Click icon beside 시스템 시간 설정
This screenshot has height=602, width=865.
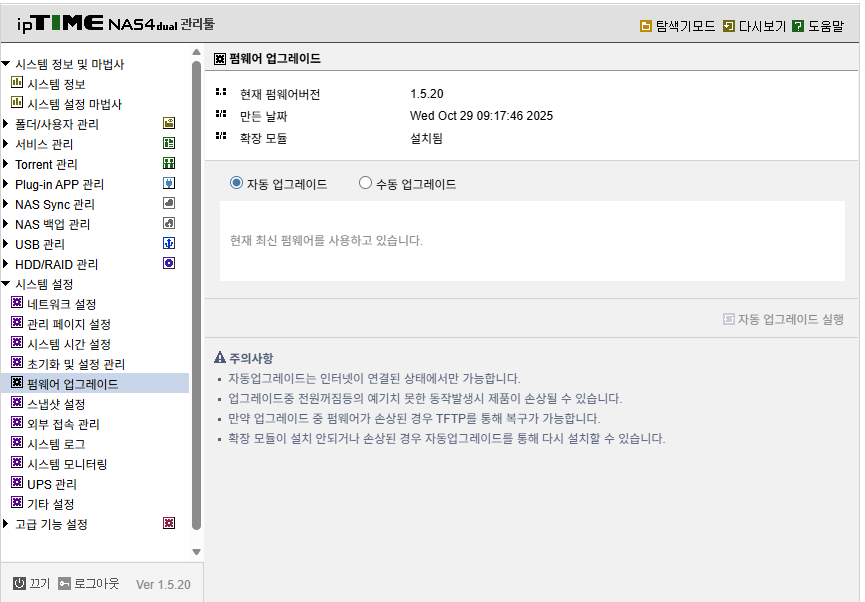[17, 343]
